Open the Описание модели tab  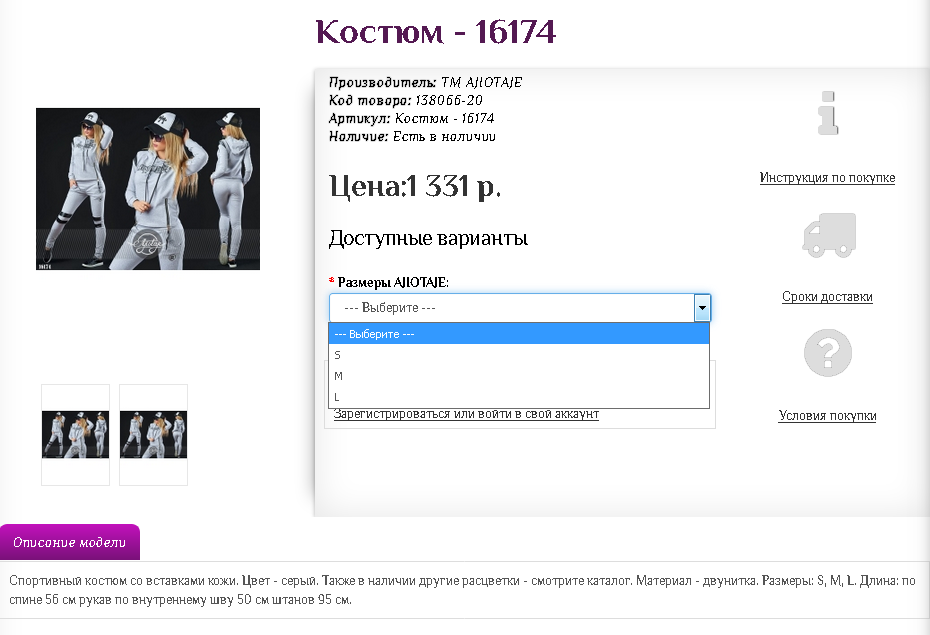pos(70,542)
